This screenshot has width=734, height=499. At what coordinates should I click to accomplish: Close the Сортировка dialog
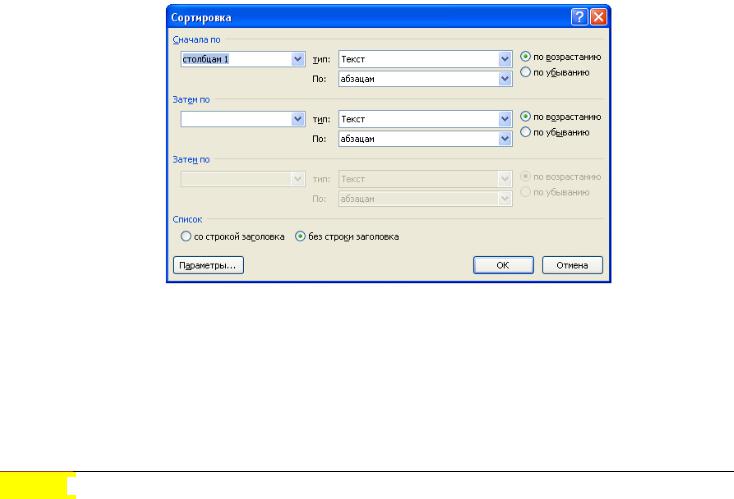coord(599,17)
